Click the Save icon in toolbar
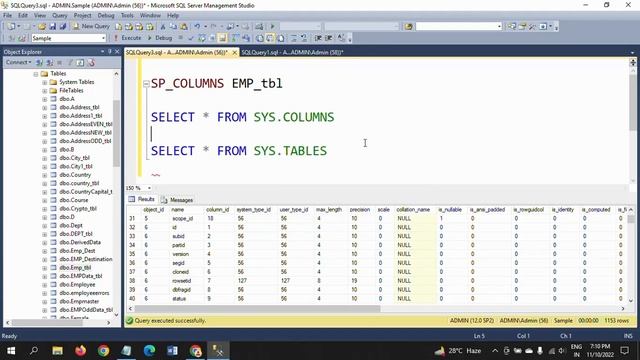This screenshot has height=360, width=640. click(53, 27)
